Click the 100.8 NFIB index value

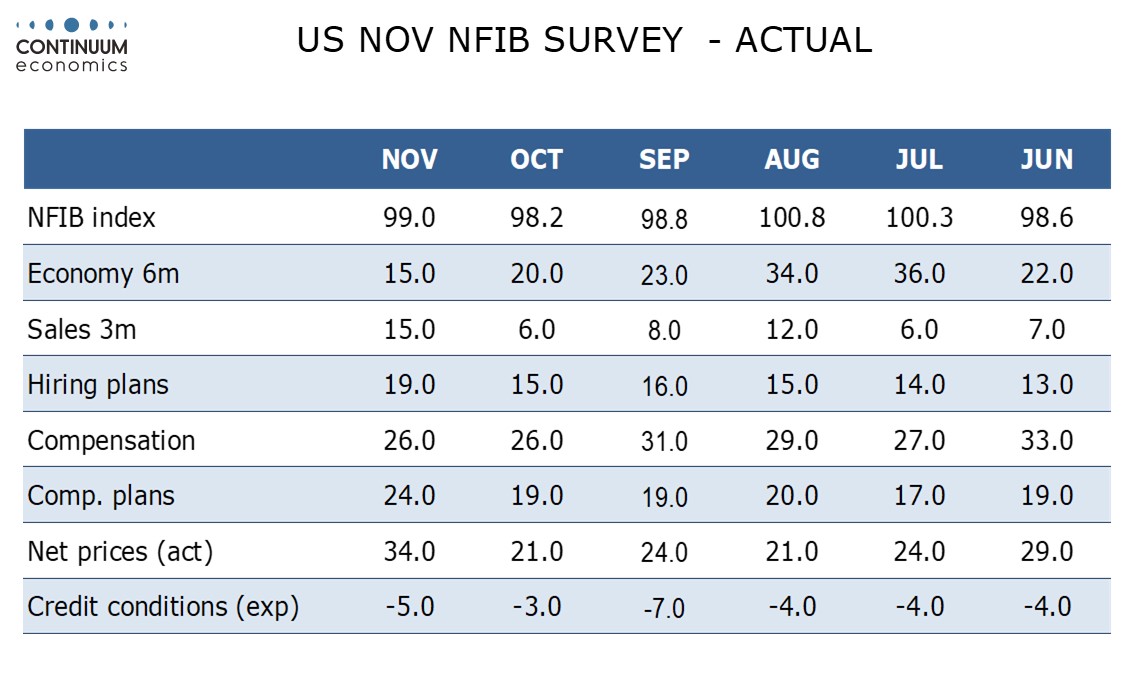(792, 218)
